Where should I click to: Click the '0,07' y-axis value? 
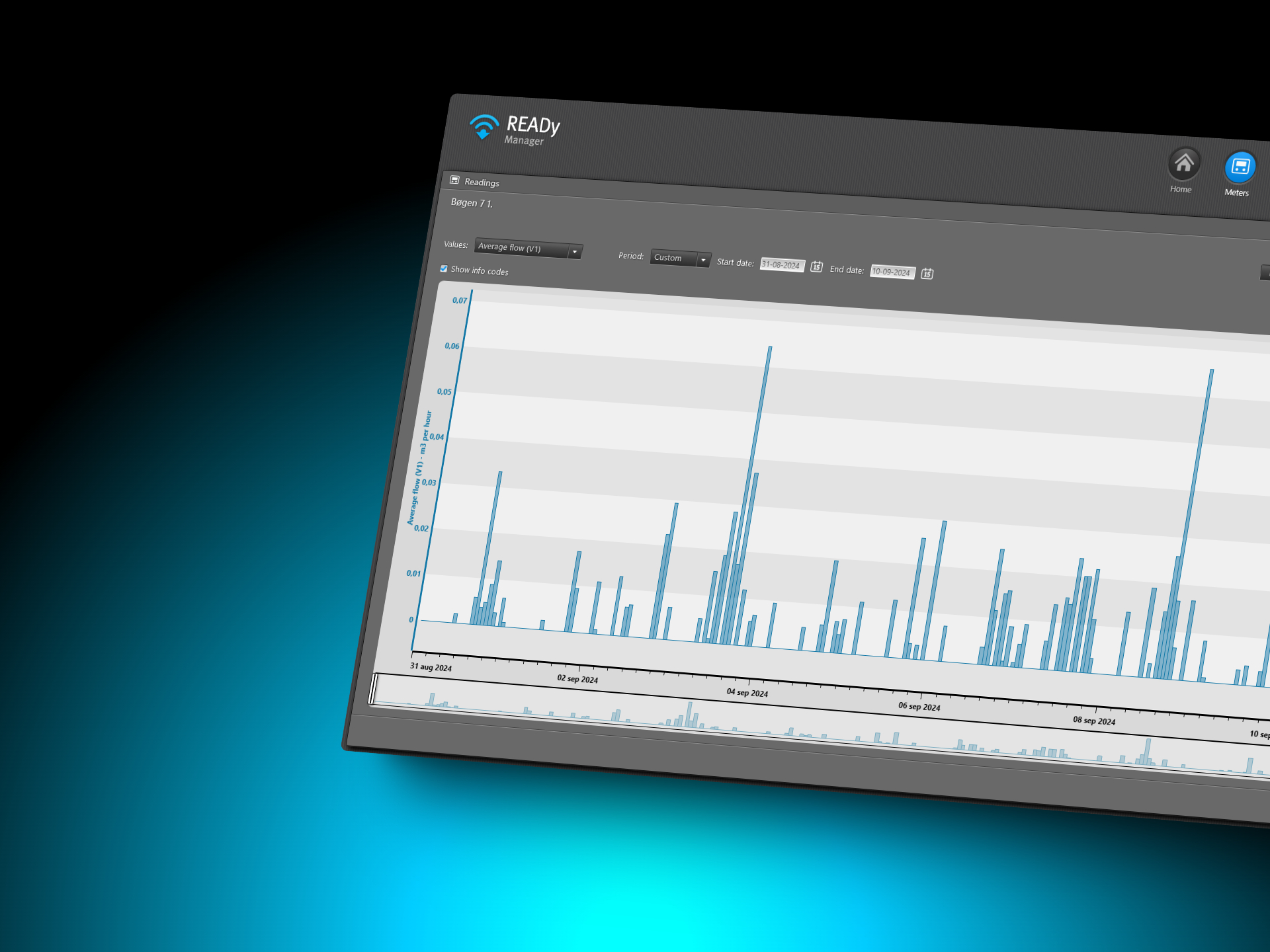click(460, 300)
